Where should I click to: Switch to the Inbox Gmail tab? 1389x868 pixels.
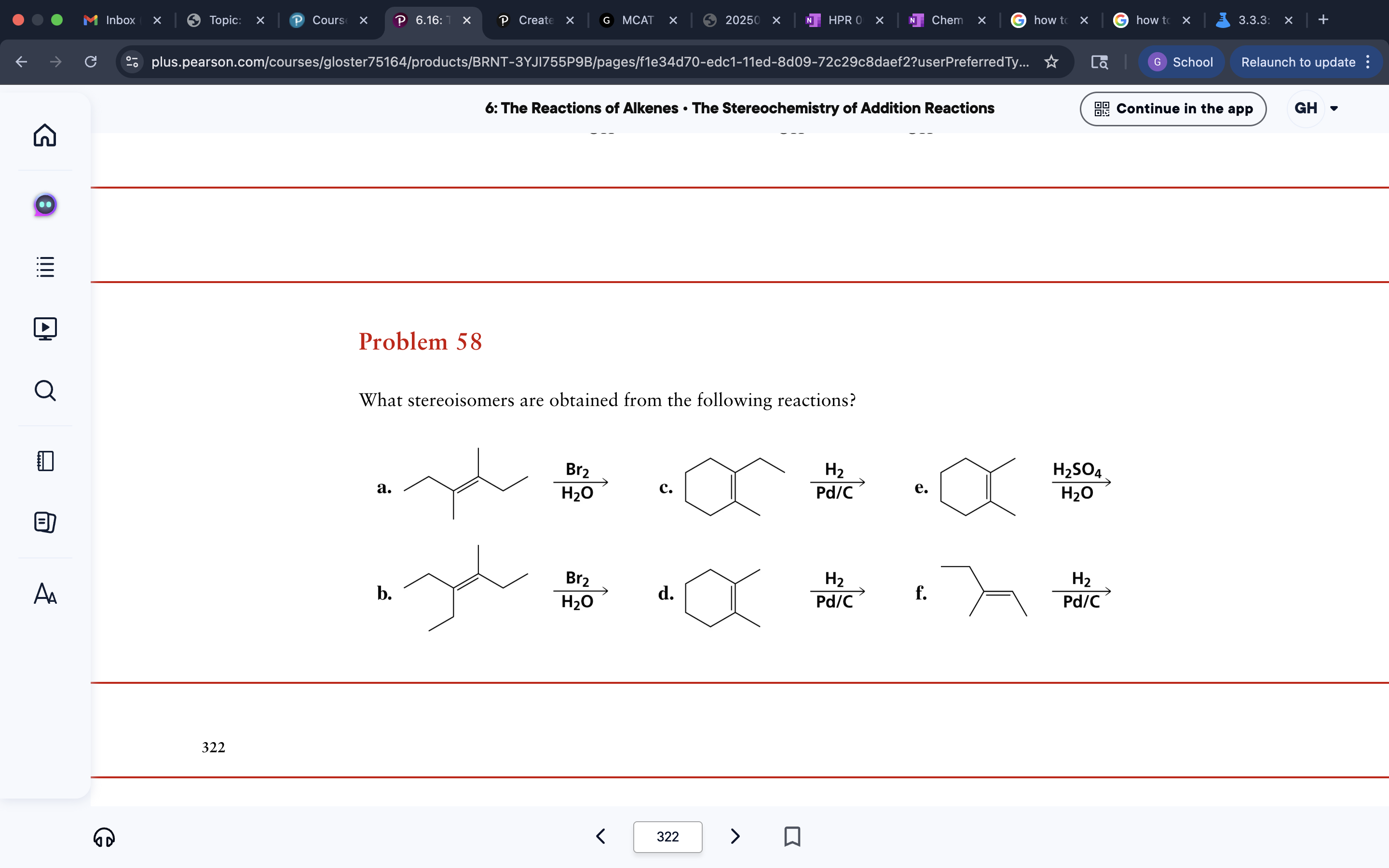tap(120, 20)
